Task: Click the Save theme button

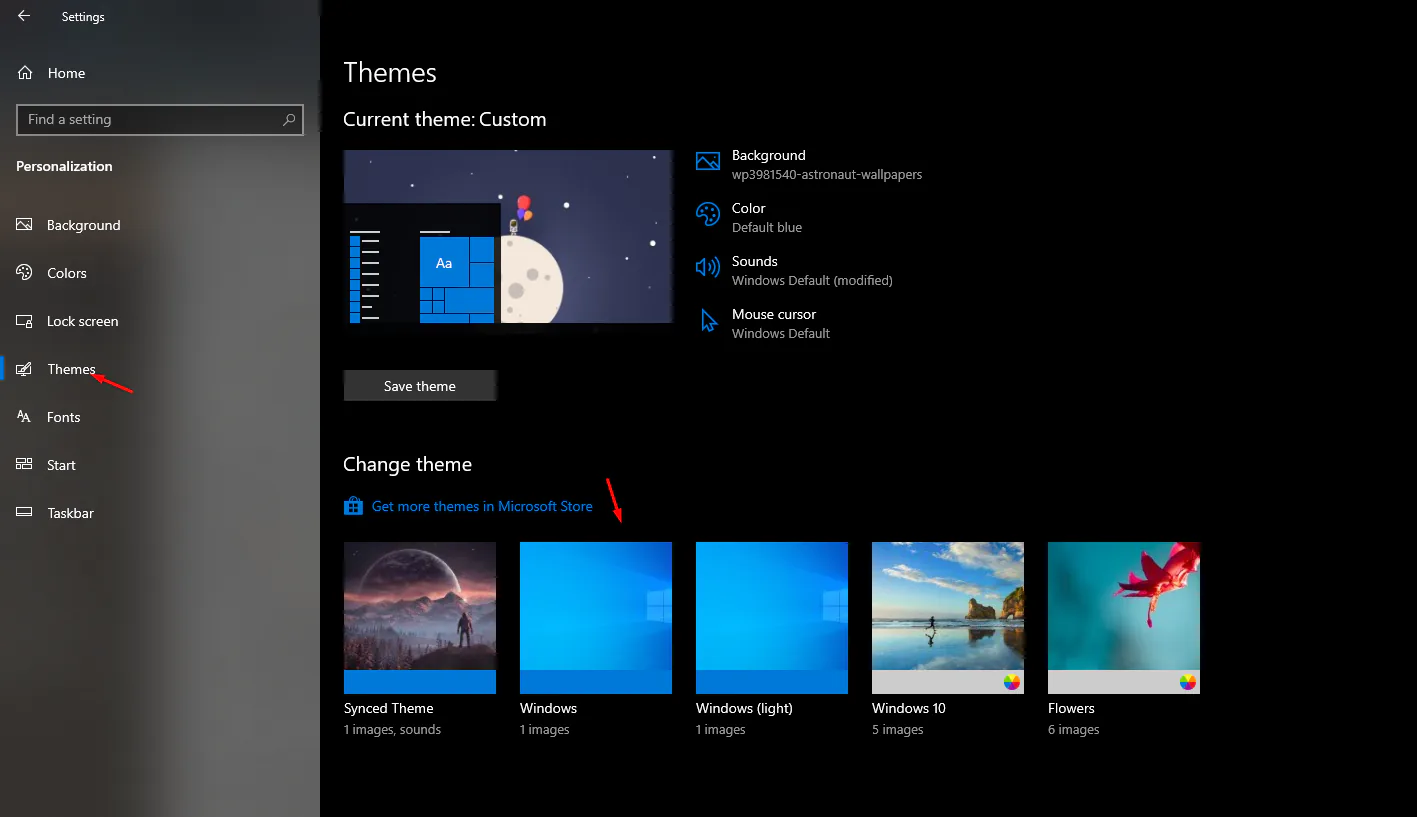Action: [420, 386]
